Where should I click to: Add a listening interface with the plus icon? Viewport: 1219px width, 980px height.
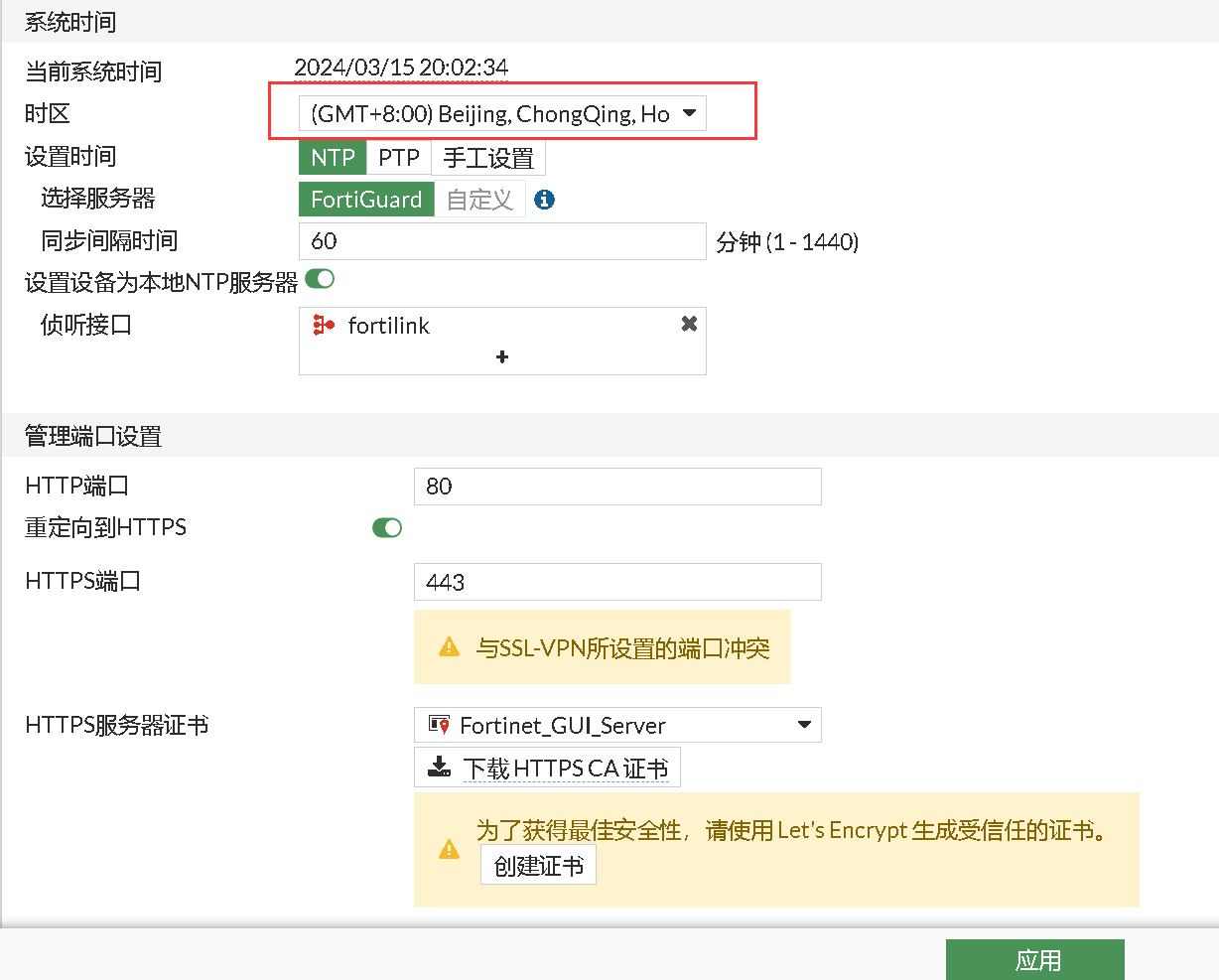coord(502,356)
